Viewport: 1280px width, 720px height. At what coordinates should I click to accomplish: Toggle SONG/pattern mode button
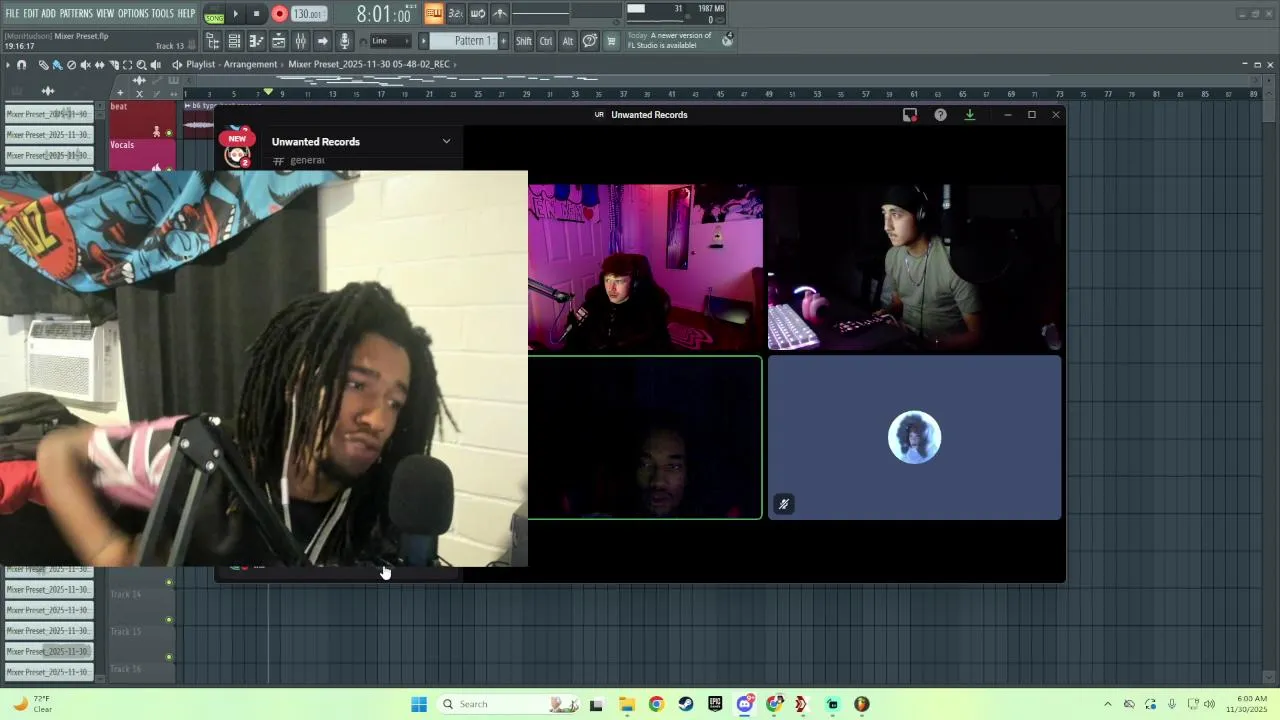(x=214, y=14)
